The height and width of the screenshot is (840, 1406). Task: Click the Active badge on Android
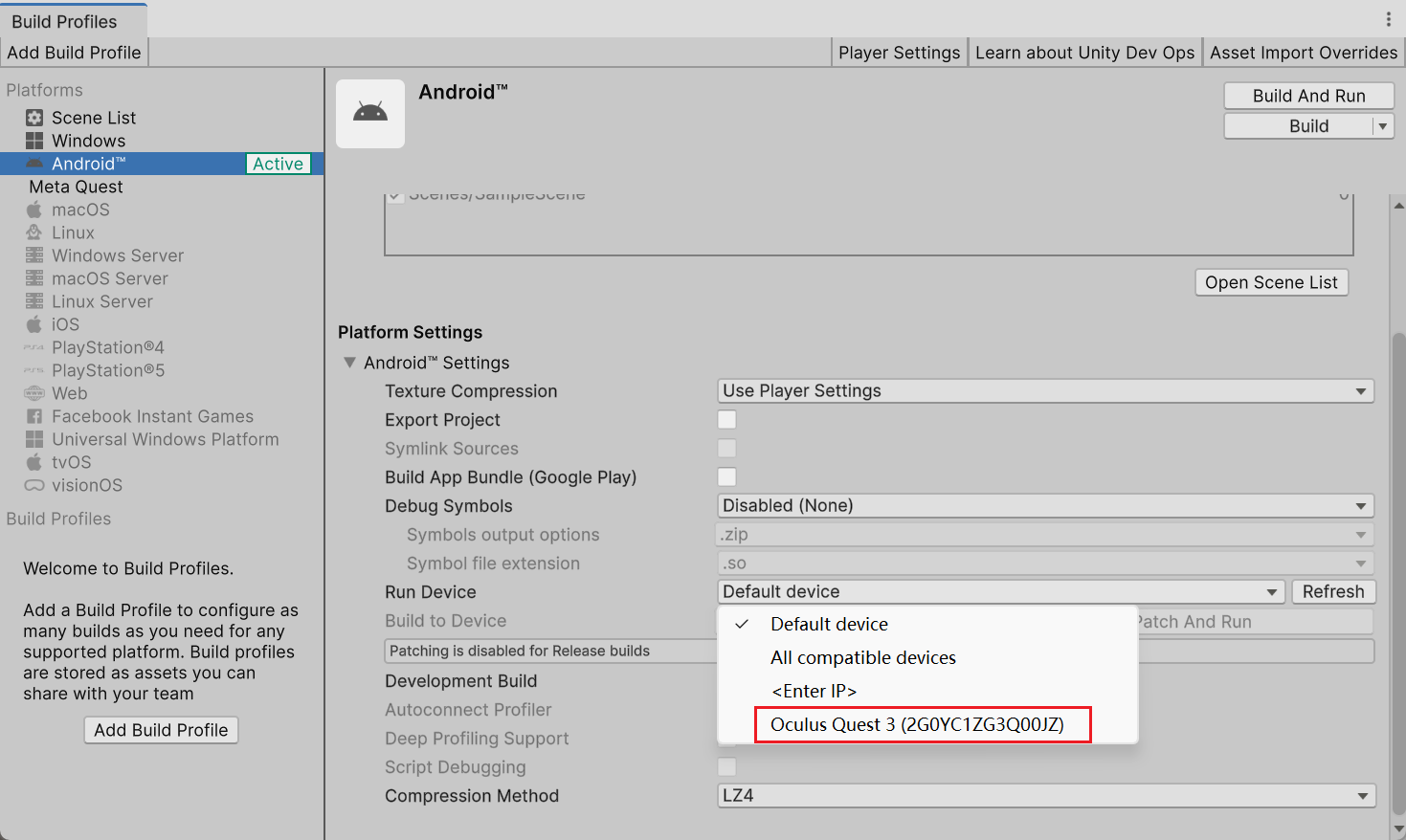coord(278,164)
